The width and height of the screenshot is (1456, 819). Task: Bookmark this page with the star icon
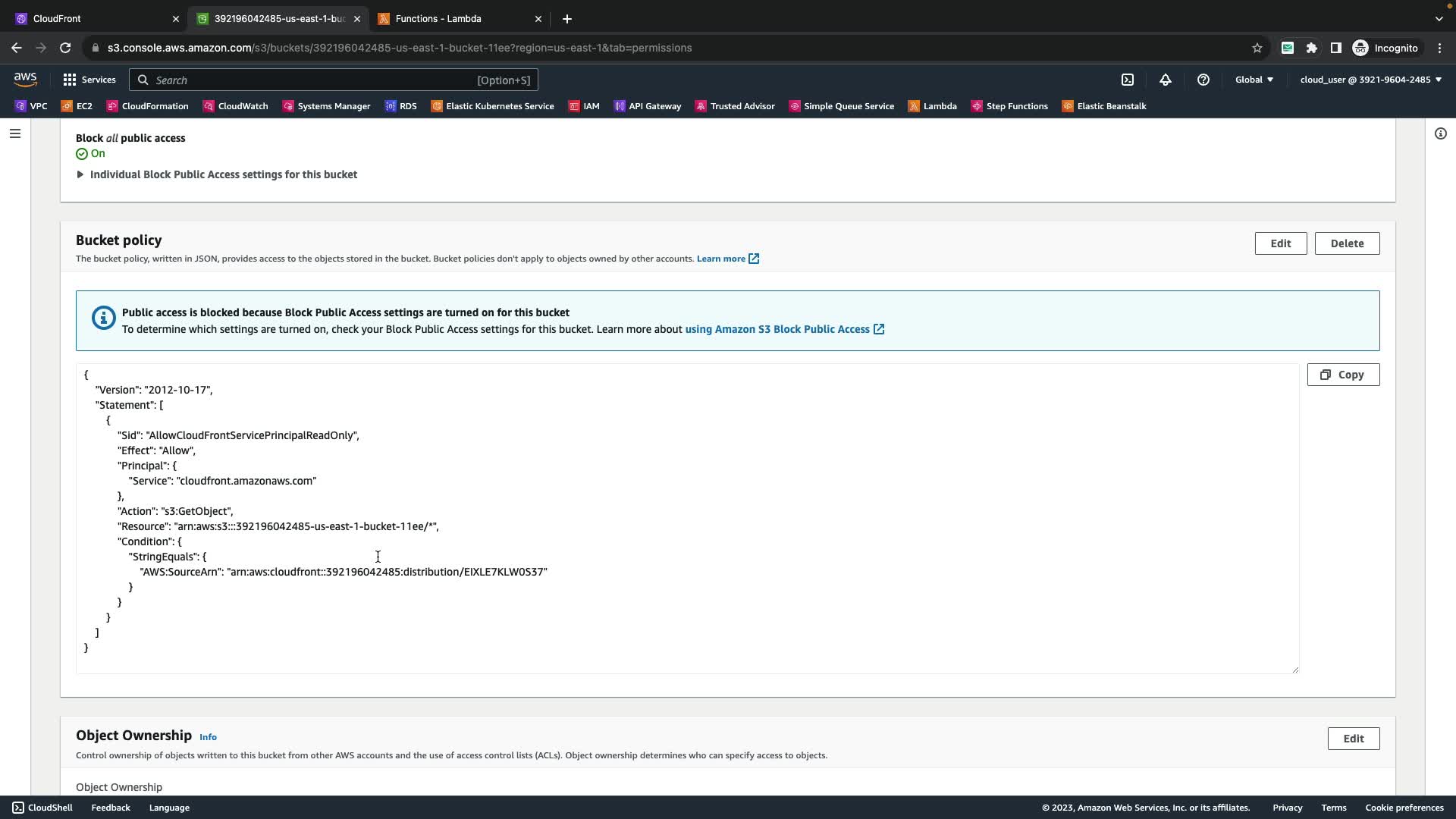[x=1257, y=48]
